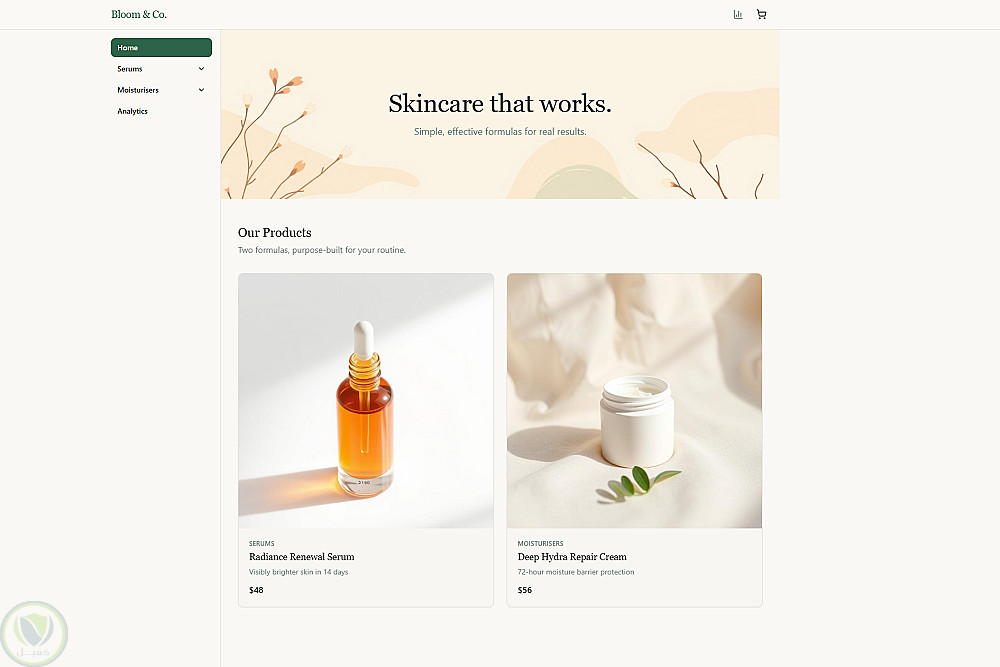Expand the Serums chevron in sidebar

[x=202, y=69]
